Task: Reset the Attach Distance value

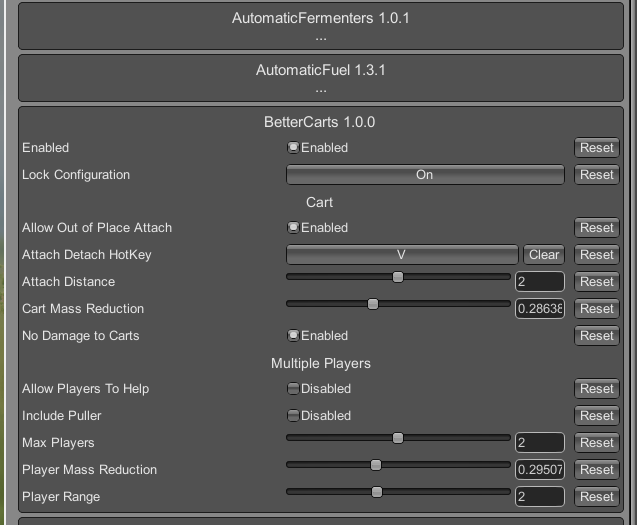Action: 596,281
